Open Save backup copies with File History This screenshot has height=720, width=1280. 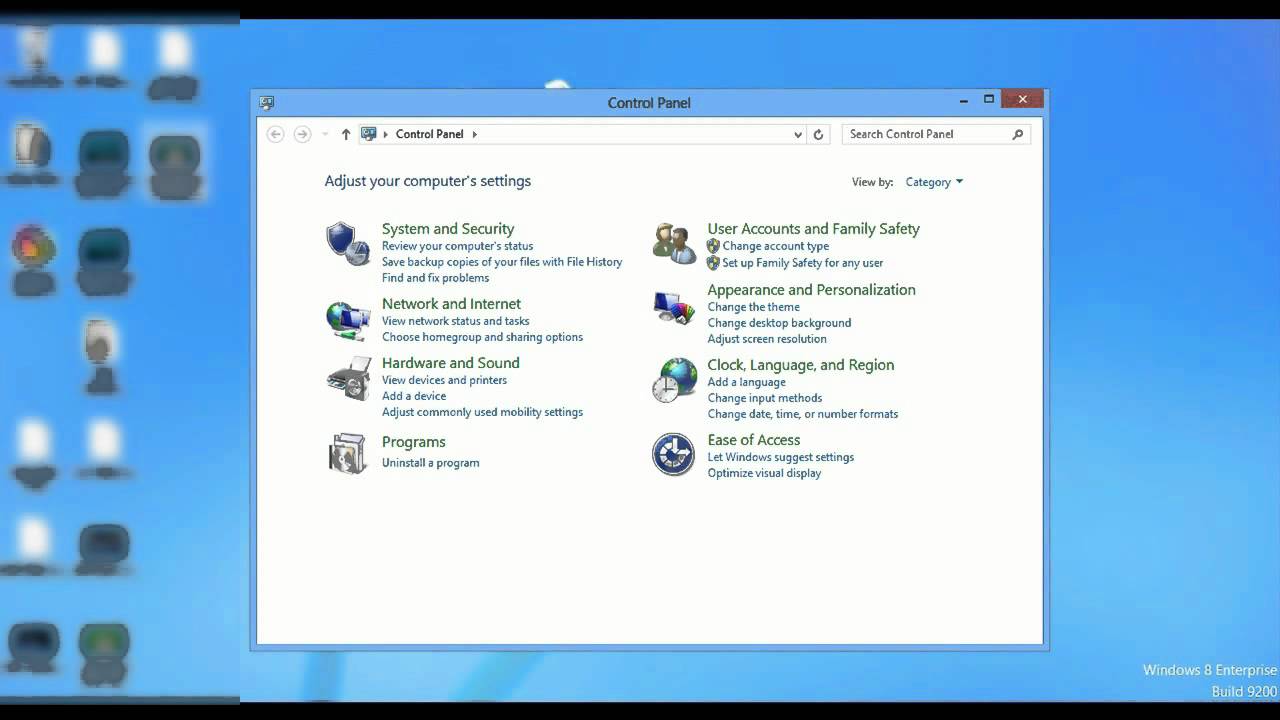pyautogui.click(x=502, y=262)
